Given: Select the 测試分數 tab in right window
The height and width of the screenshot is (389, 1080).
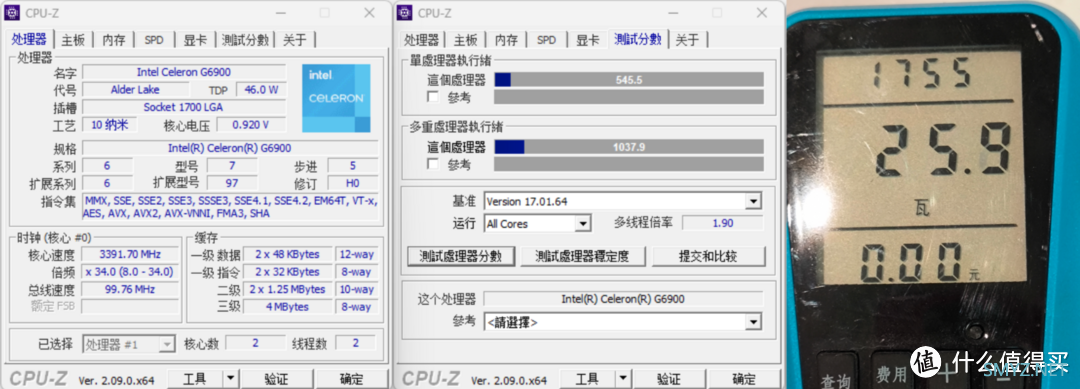Looking at the screenshot, I should click(x=638, y=39).
